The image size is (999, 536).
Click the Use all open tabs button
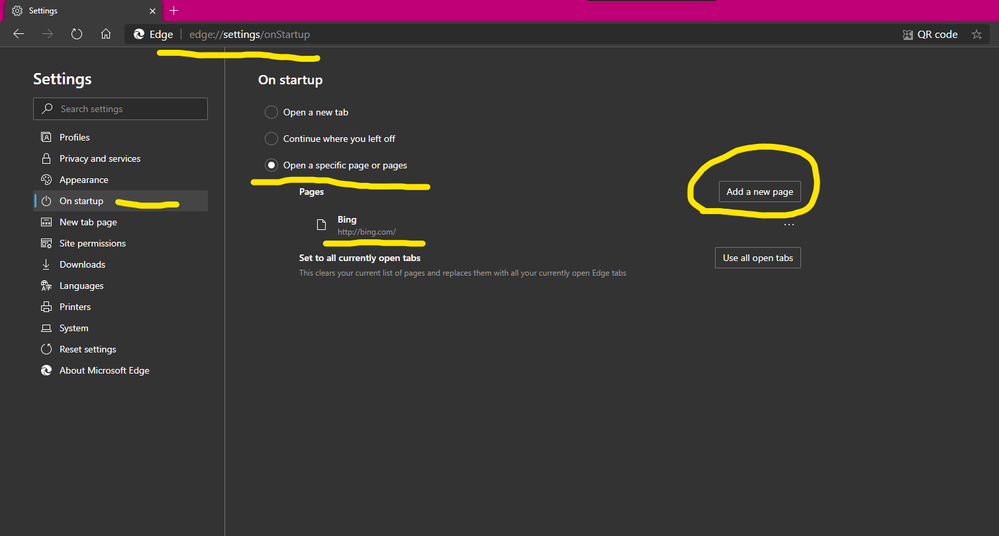tap(758, 258)
